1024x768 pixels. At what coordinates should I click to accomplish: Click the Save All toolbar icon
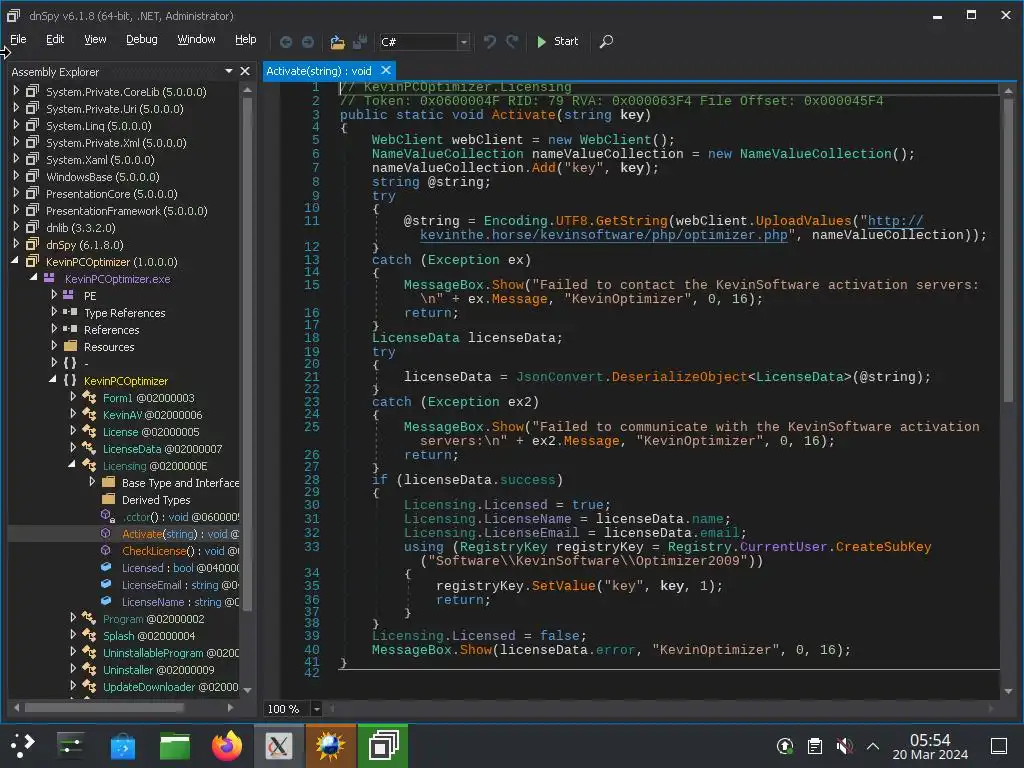tap(360, 42)
